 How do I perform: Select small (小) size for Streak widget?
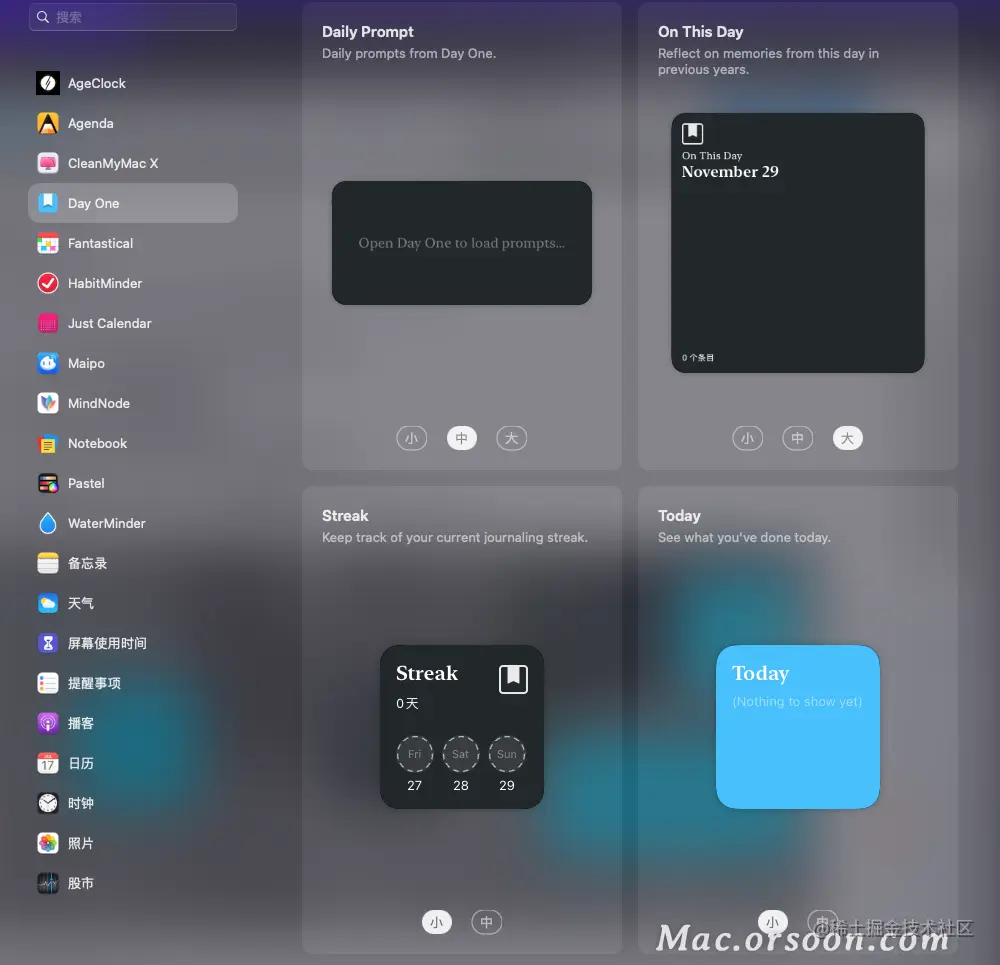(x=437, y=922)
